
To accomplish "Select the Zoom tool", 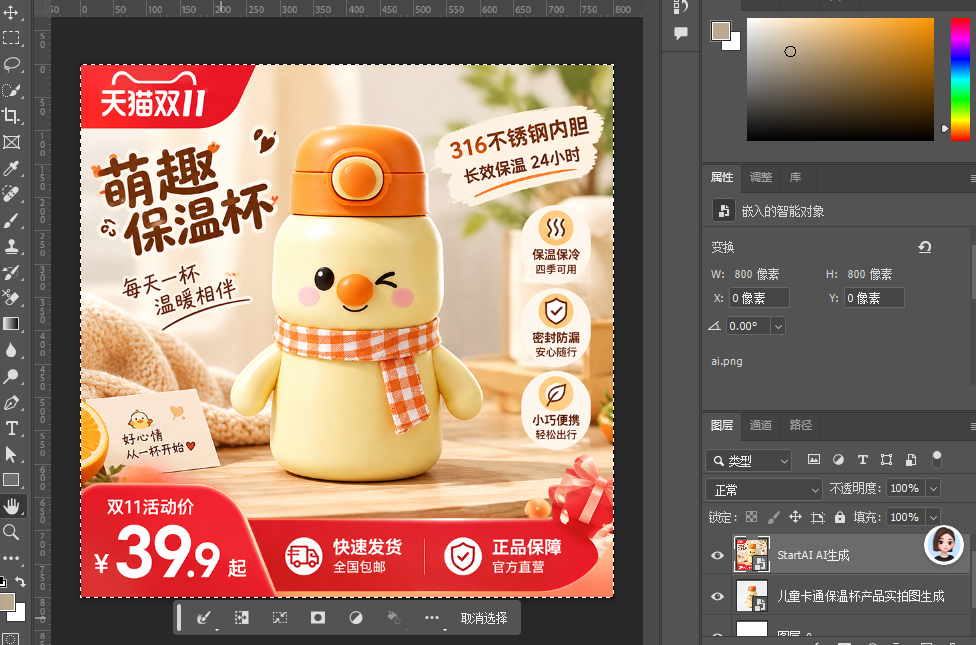I will tap(11, 532).
